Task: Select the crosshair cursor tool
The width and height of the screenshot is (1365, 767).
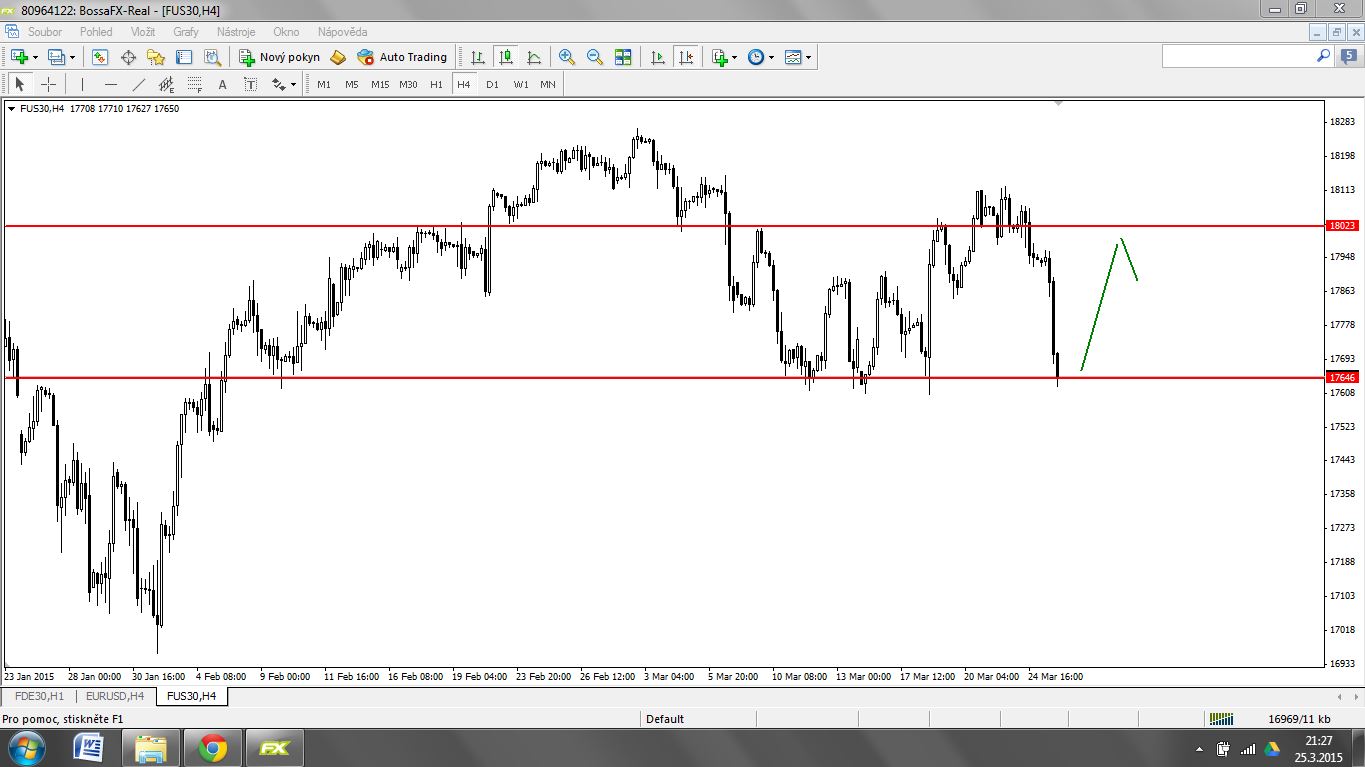Action: [x=48, y=84]
